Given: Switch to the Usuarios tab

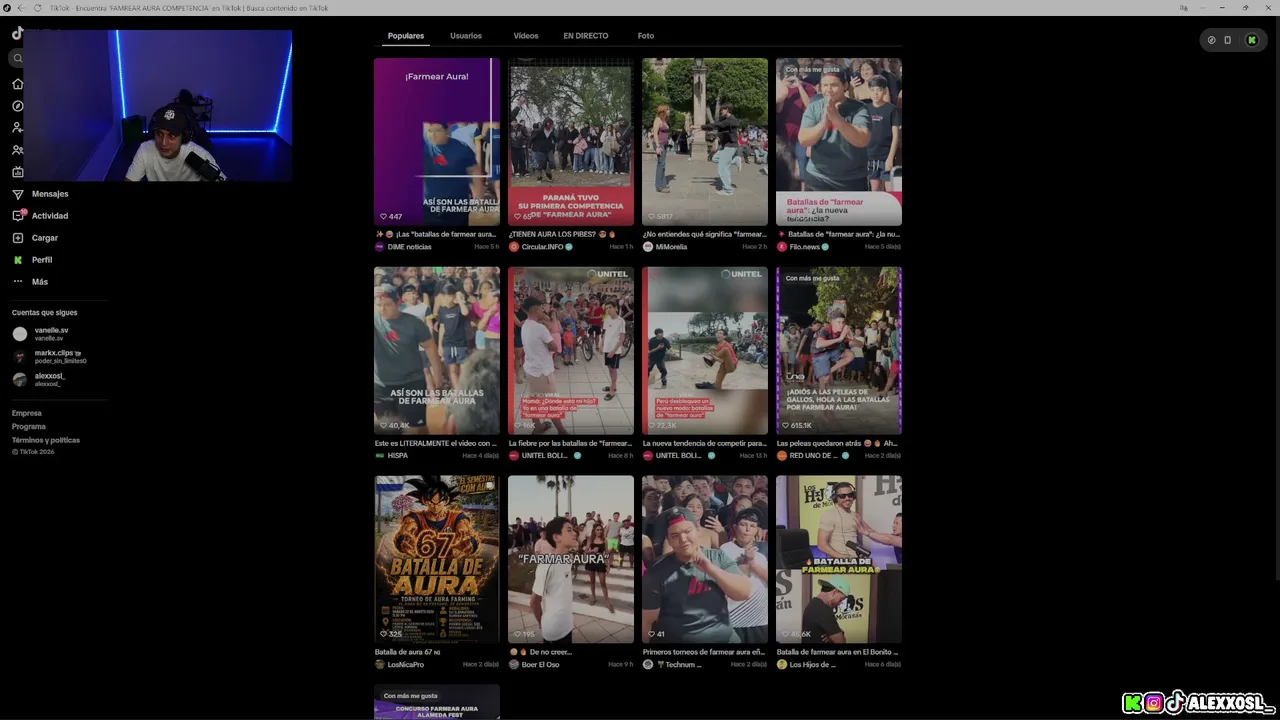Looking at the screenshot, I should click(466, 36).
